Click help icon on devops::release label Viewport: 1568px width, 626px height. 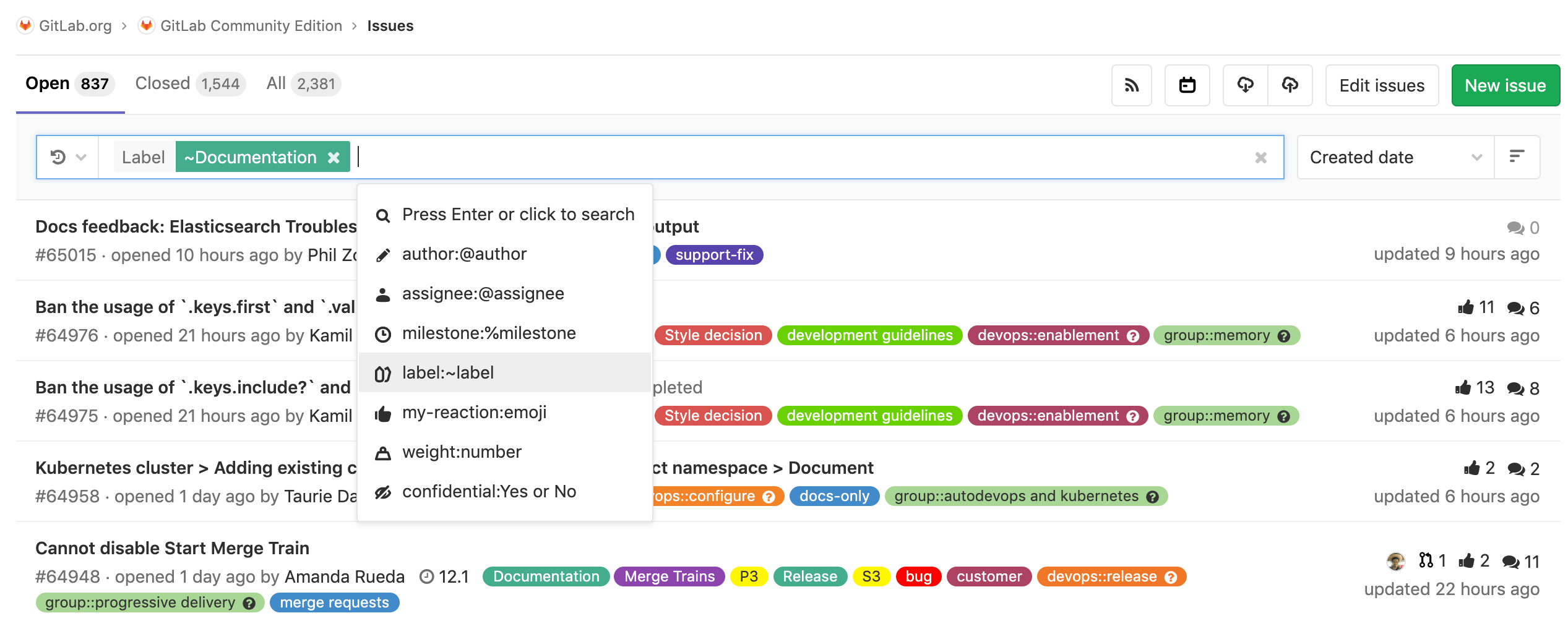pos(1170,577)
